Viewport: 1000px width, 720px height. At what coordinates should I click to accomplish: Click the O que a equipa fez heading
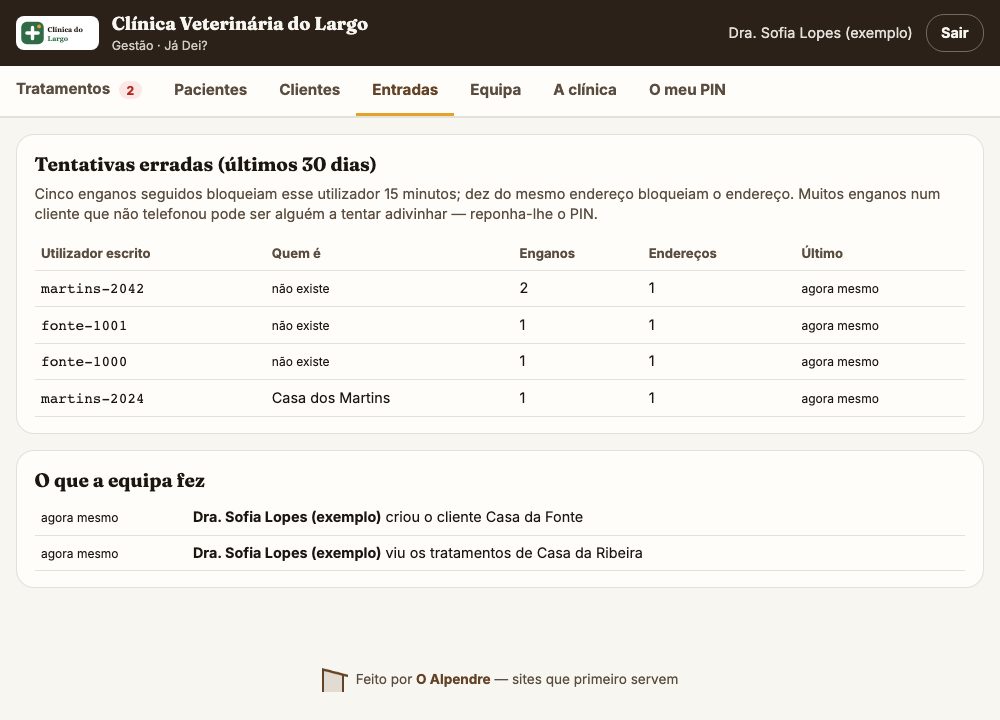click(119, 480)
